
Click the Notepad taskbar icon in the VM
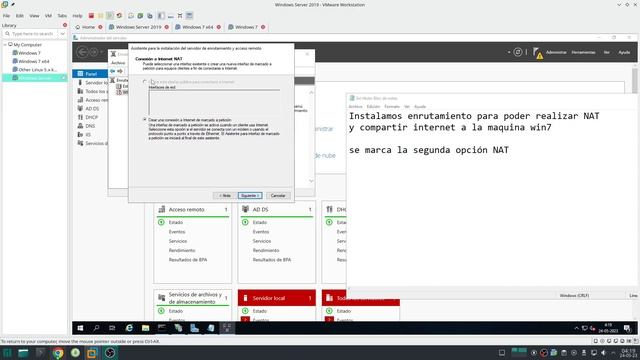click(211, 328)
